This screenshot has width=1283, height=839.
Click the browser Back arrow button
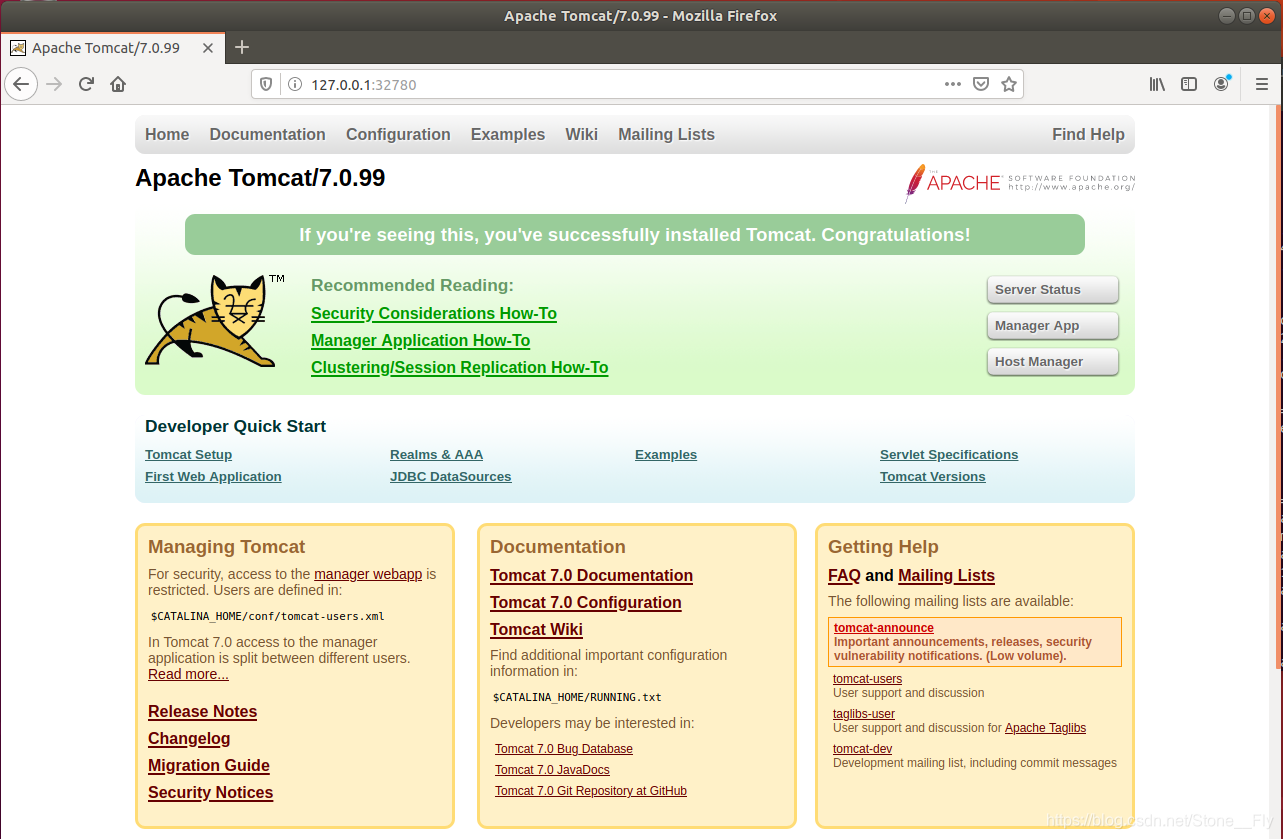pyautogui.click(x=21, y=84)
